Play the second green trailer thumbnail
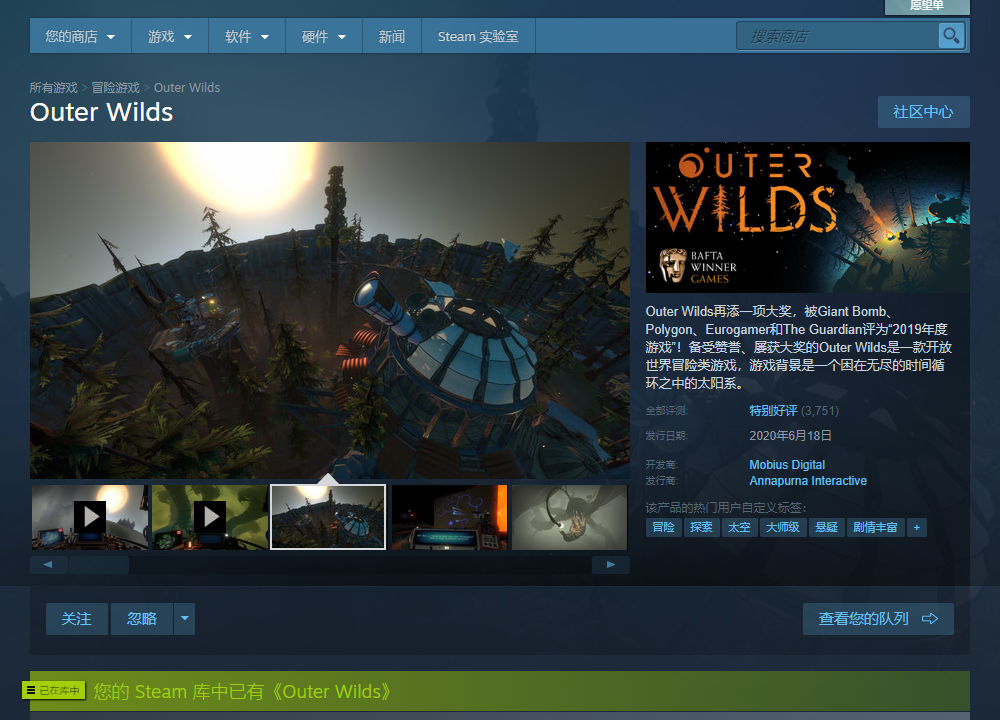The height and width of the screenshot is (720, 1000). (x=210, y=517)
